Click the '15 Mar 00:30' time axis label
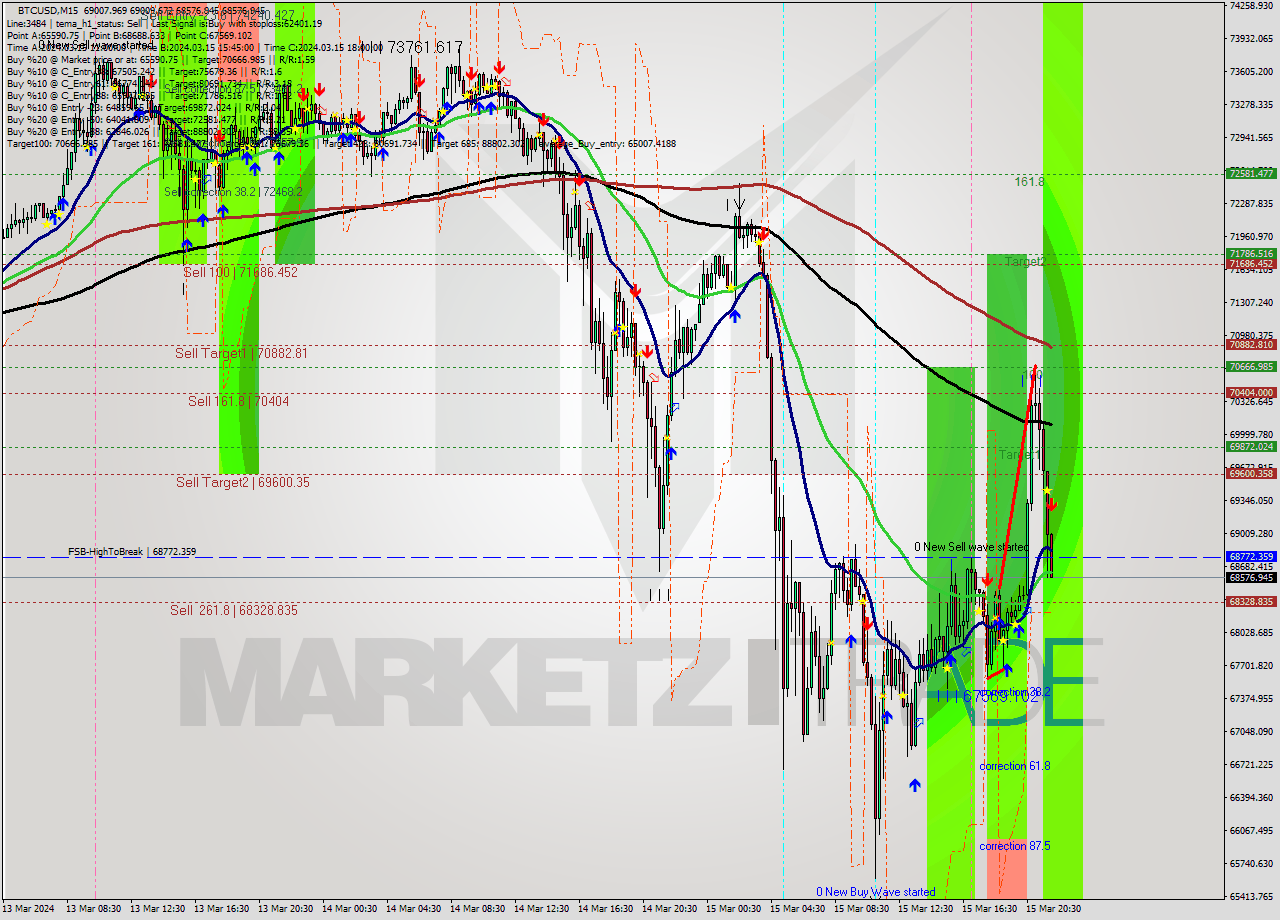 [734, 909]
